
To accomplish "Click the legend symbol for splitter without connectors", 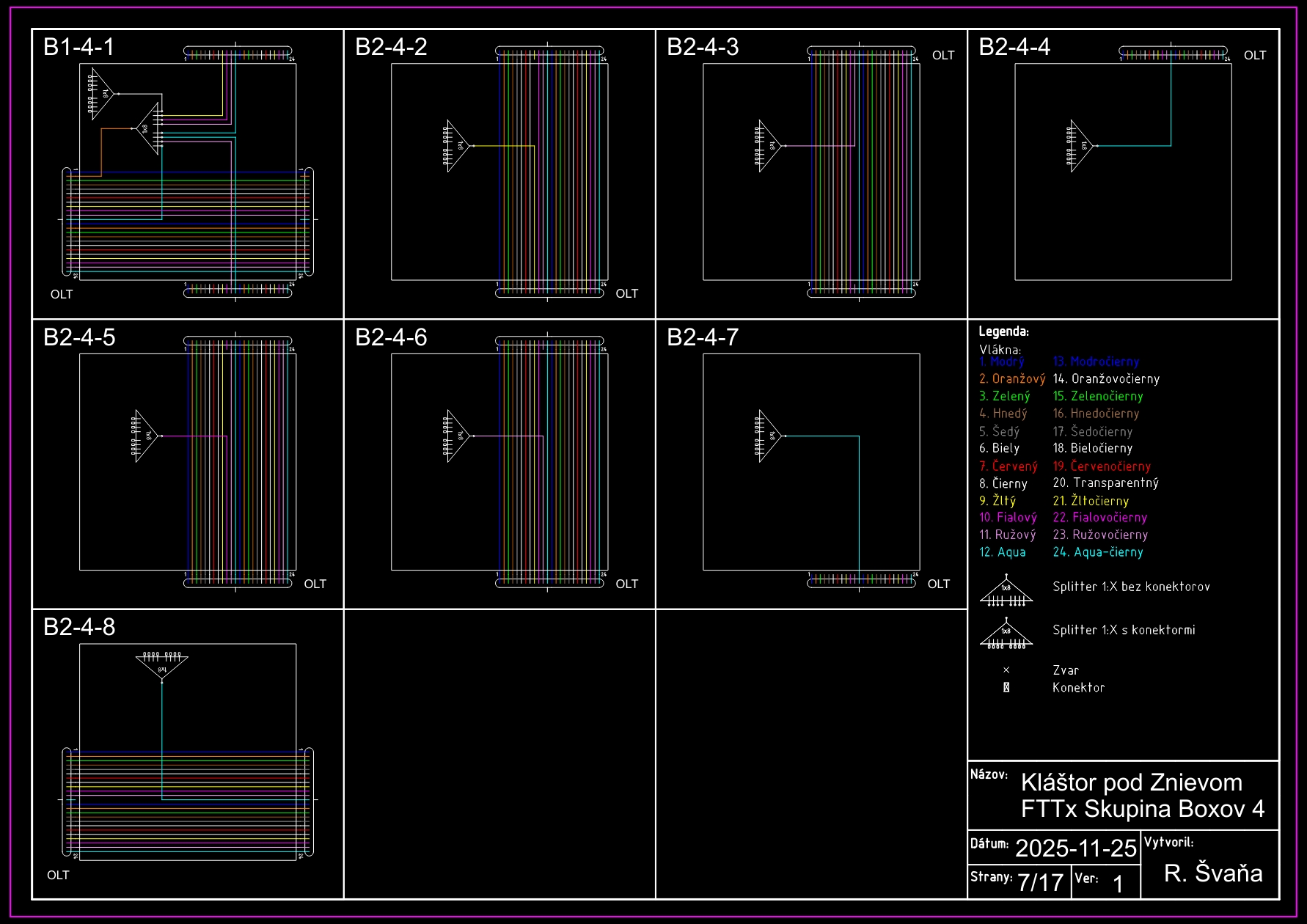I will [x=1006, y=593].
